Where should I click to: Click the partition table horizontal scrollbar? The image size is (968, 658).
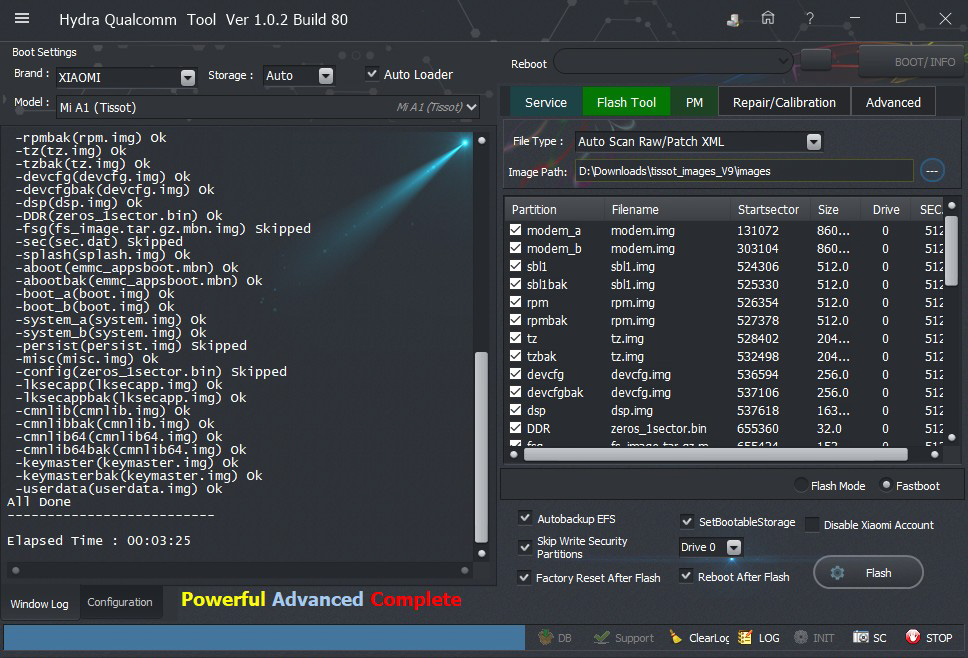click(716, 454)
